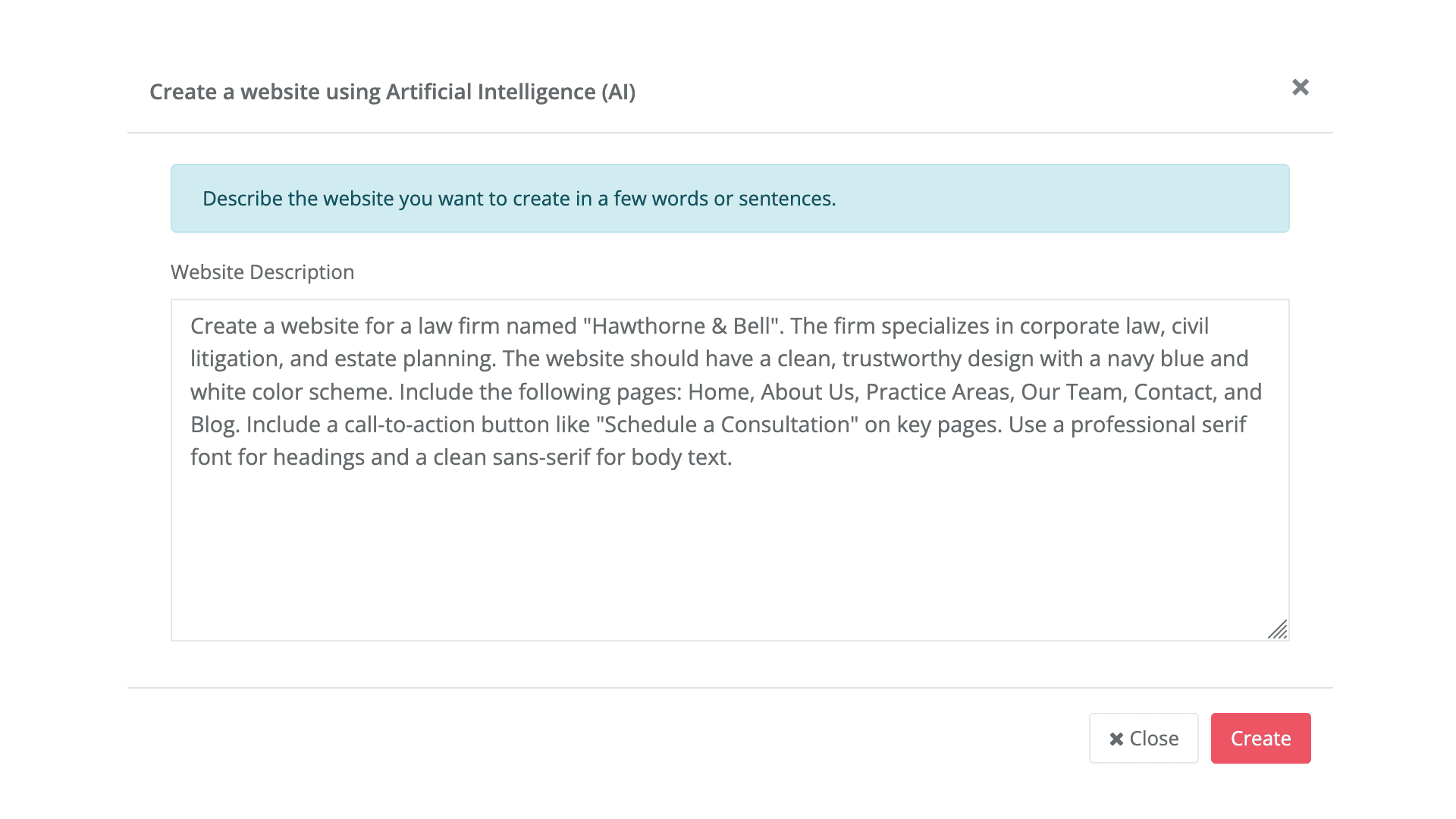Screen dimensions: 1456x819
Task: Click the dialog title heading text
Action: tap(392, 92)
